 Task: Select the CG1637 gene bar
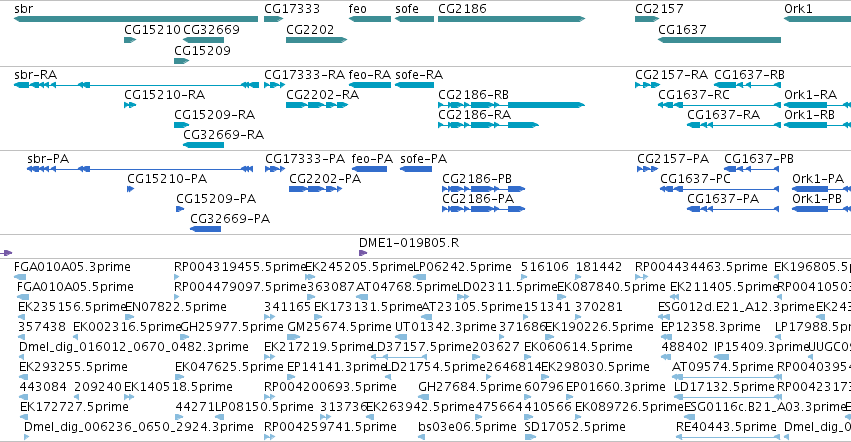pos(719,40)
